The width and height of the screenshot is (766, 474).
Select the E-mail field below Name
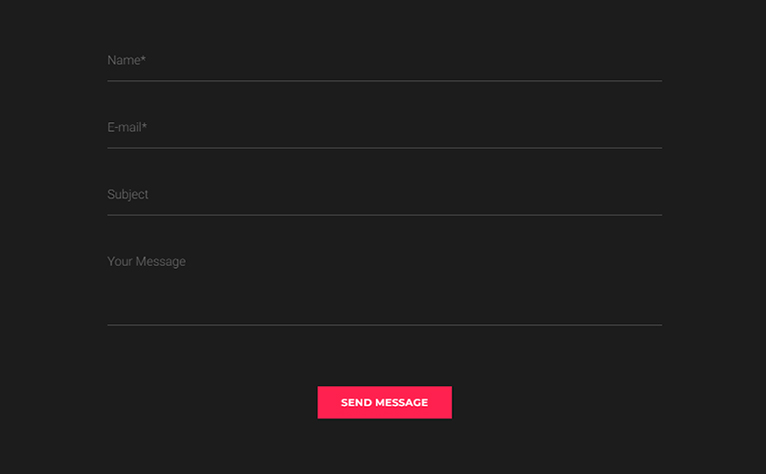click(384, 128)
